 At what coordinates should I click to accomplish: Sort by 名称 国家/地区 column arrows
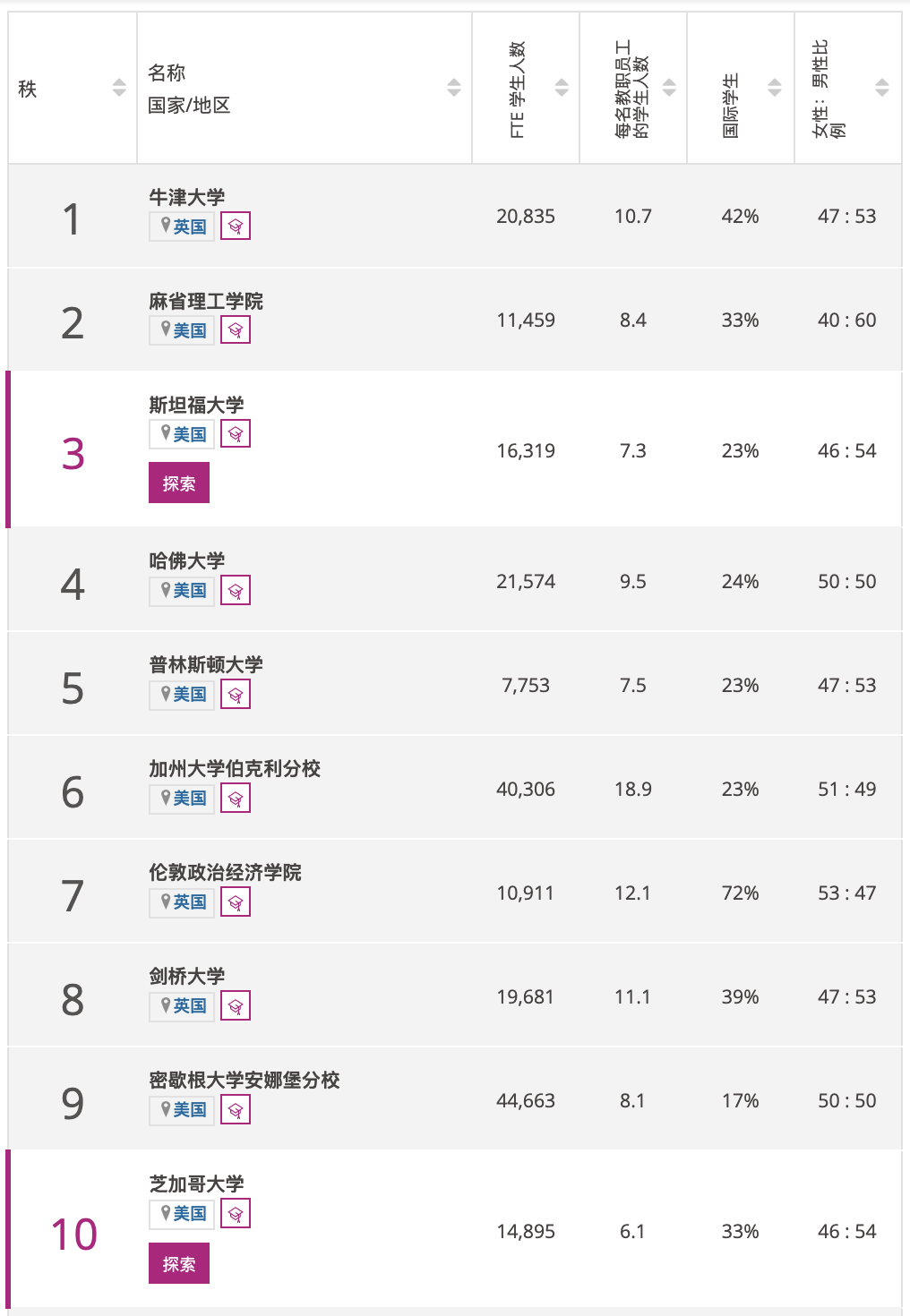tap(454, 88)
